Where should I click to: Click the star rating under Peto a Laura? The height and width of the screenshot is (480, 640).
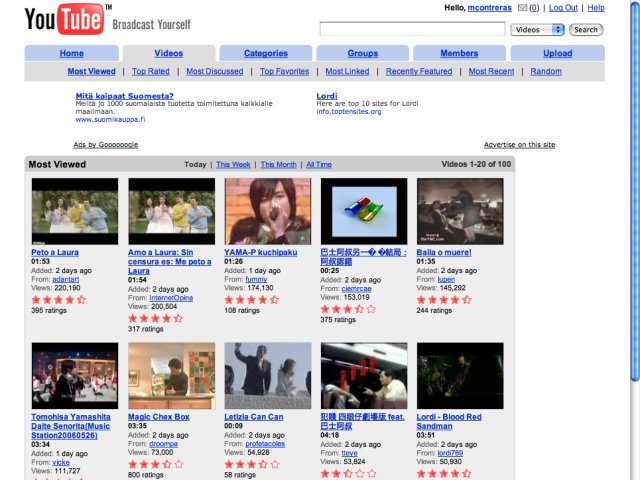(56, 299)
